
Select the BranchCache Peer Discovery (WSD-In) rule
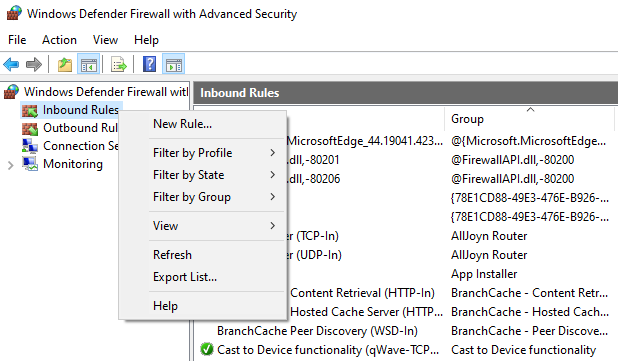coord(317,331)
